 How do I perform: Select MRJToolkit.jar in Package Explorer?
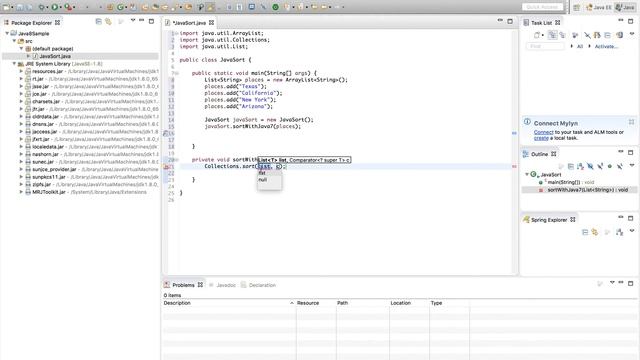point(49,192)
